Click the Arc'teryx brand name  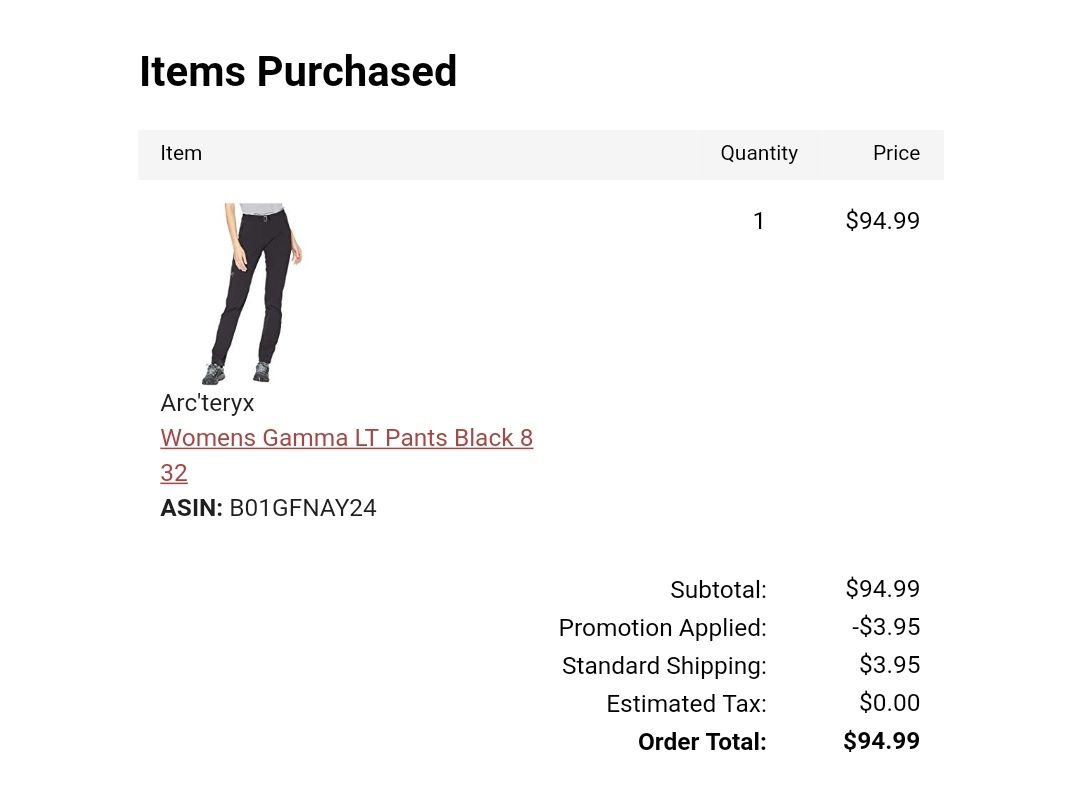pos(207,403)
